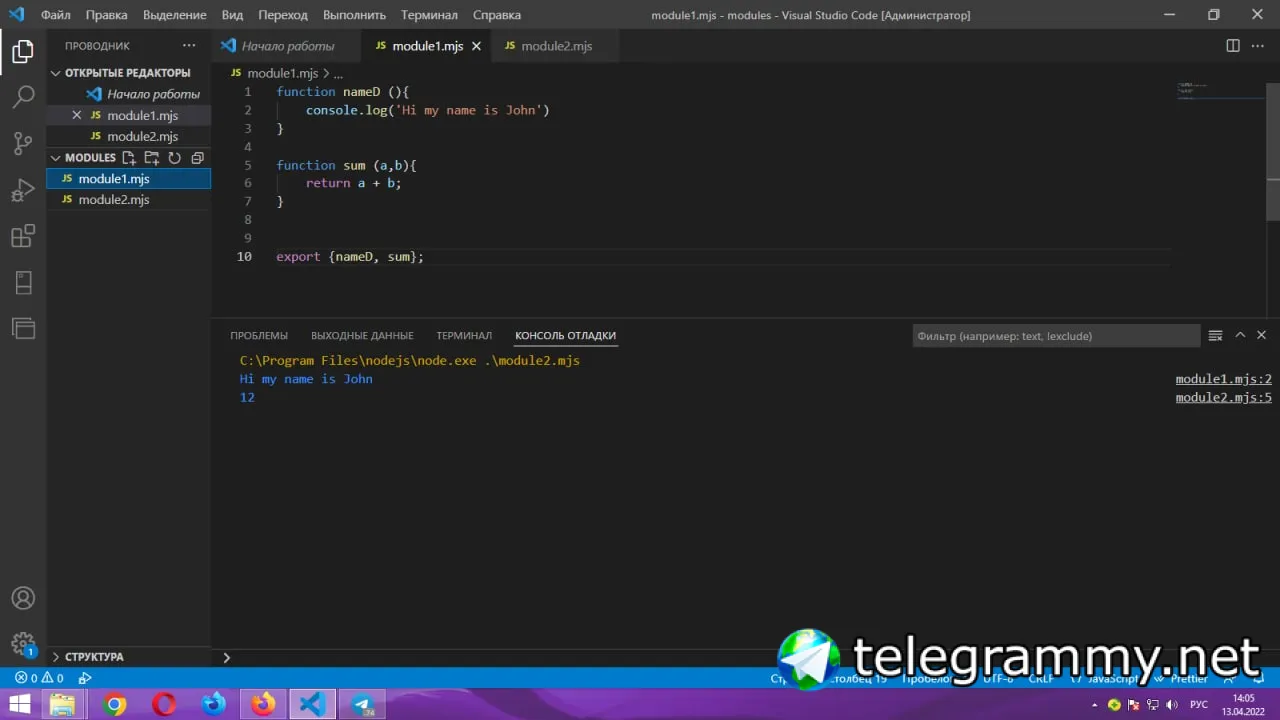Viewport: 1280px width, 720px height.
Task: Show the ТЕРМИНАЛ panel tab
Action: click(x=464, y=336)
